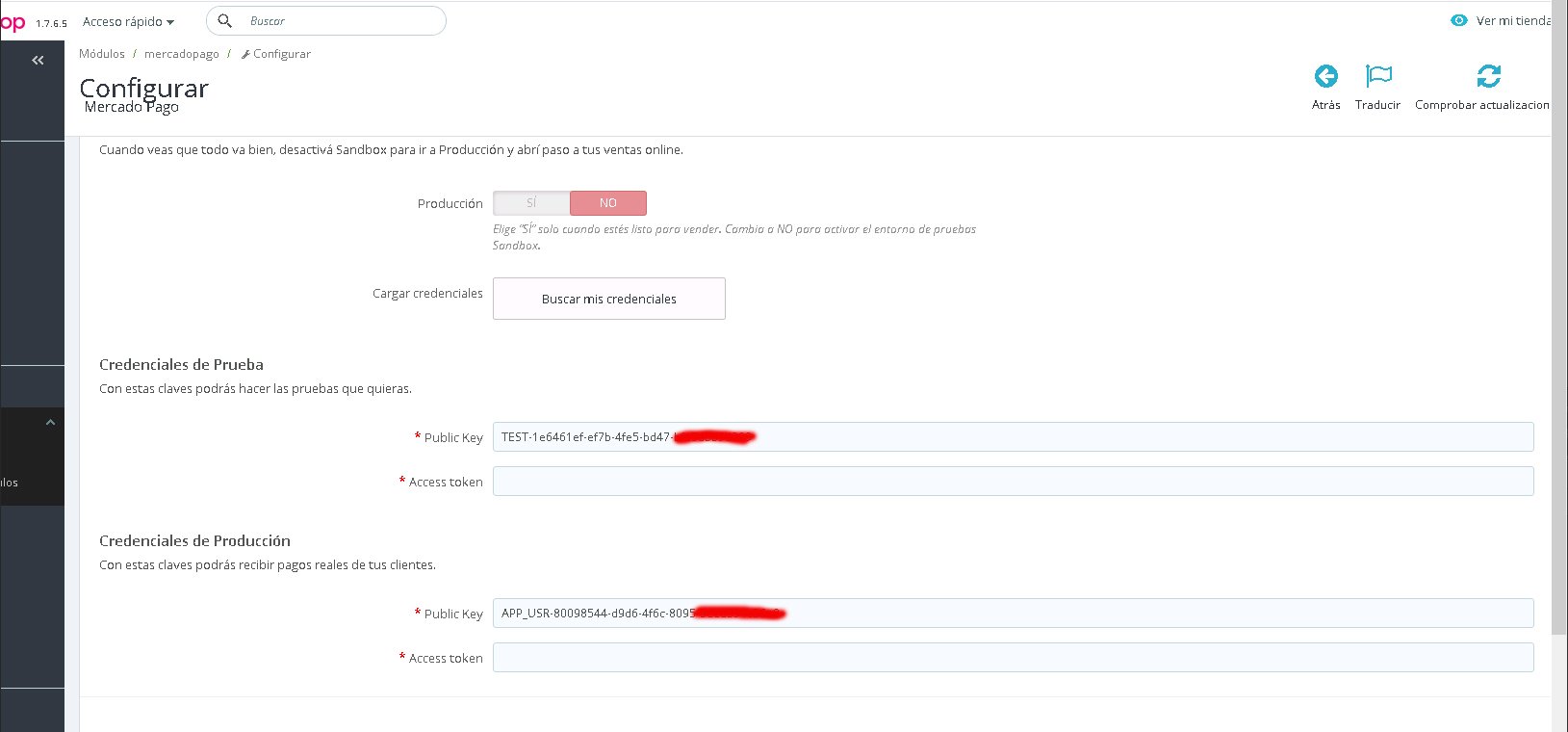Click the test Access token field
This screenshot has width=1568, height=732.
[x=1013, y=482]
